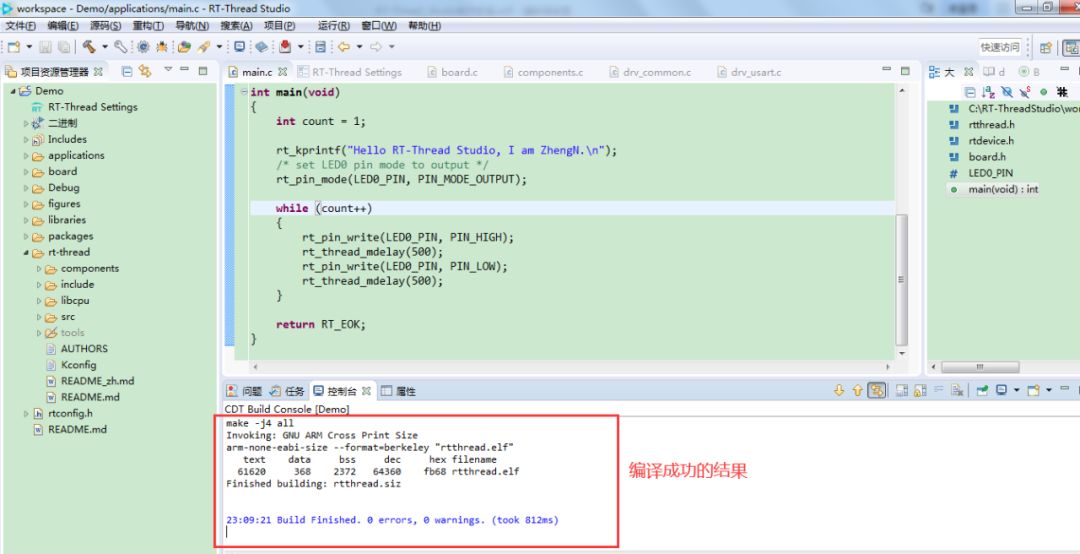The width and height of the screenshot is (1080, 554).
Task: Open the 文件(F) menu
Action: click(21, 25)
